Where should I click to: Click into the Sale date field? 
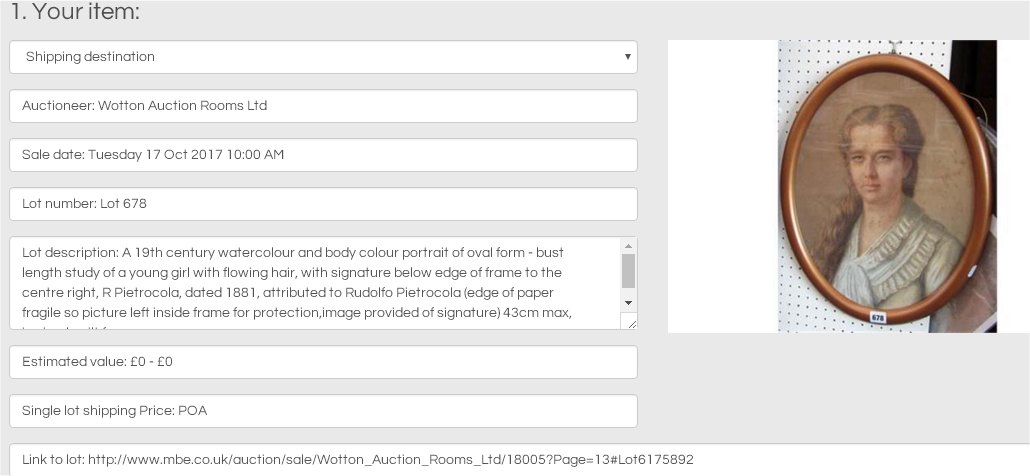point(323,155)
